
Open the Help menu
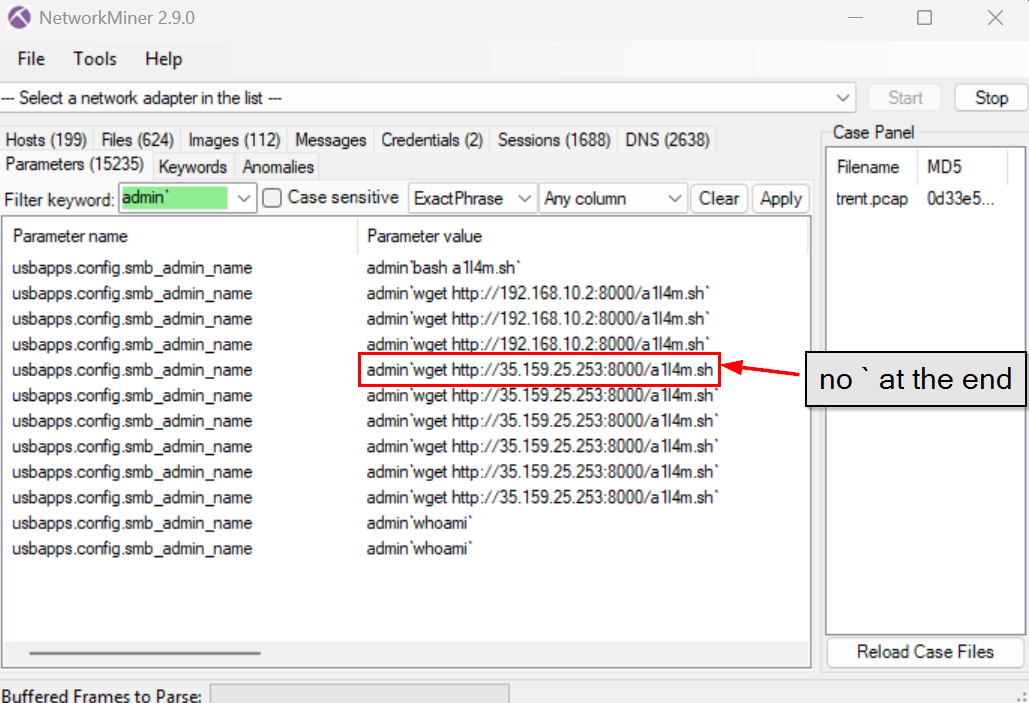point(163,59)
